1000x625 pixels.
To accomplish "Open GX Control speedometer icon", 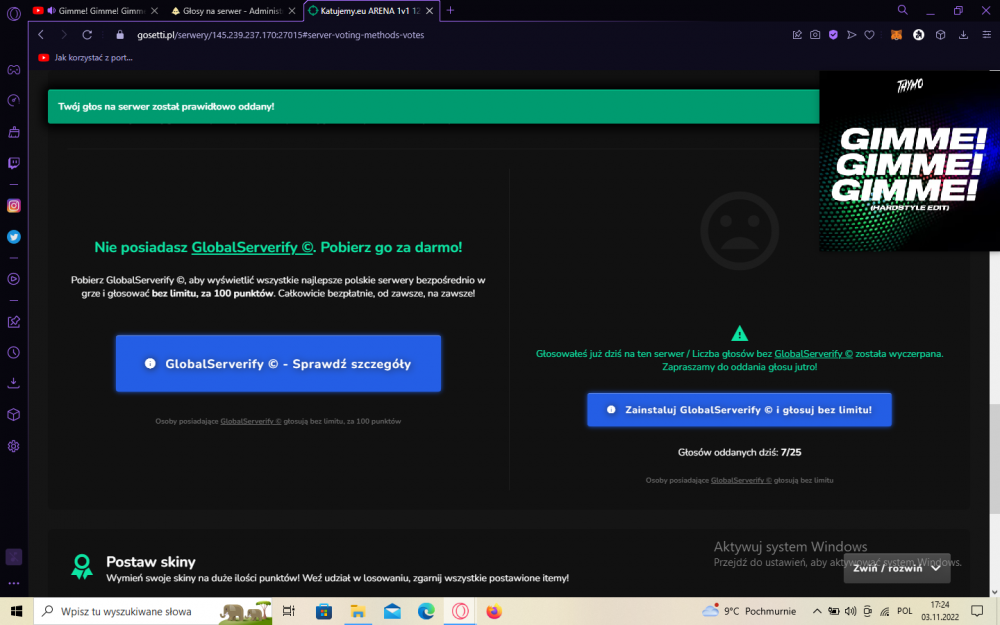I will tap(13, 101).
